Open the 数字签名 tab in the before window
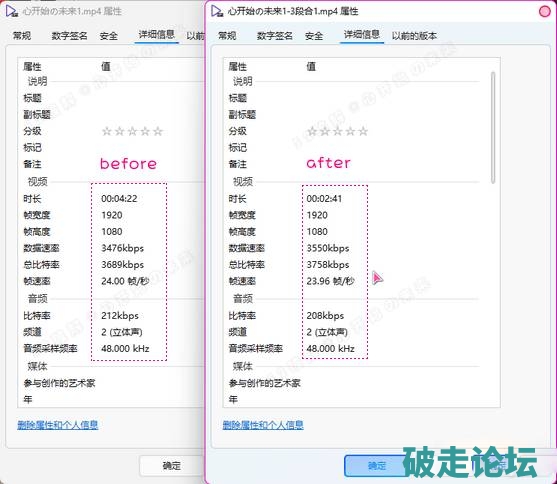The height and width of the screenshot is (484, 557). [69, 36]
